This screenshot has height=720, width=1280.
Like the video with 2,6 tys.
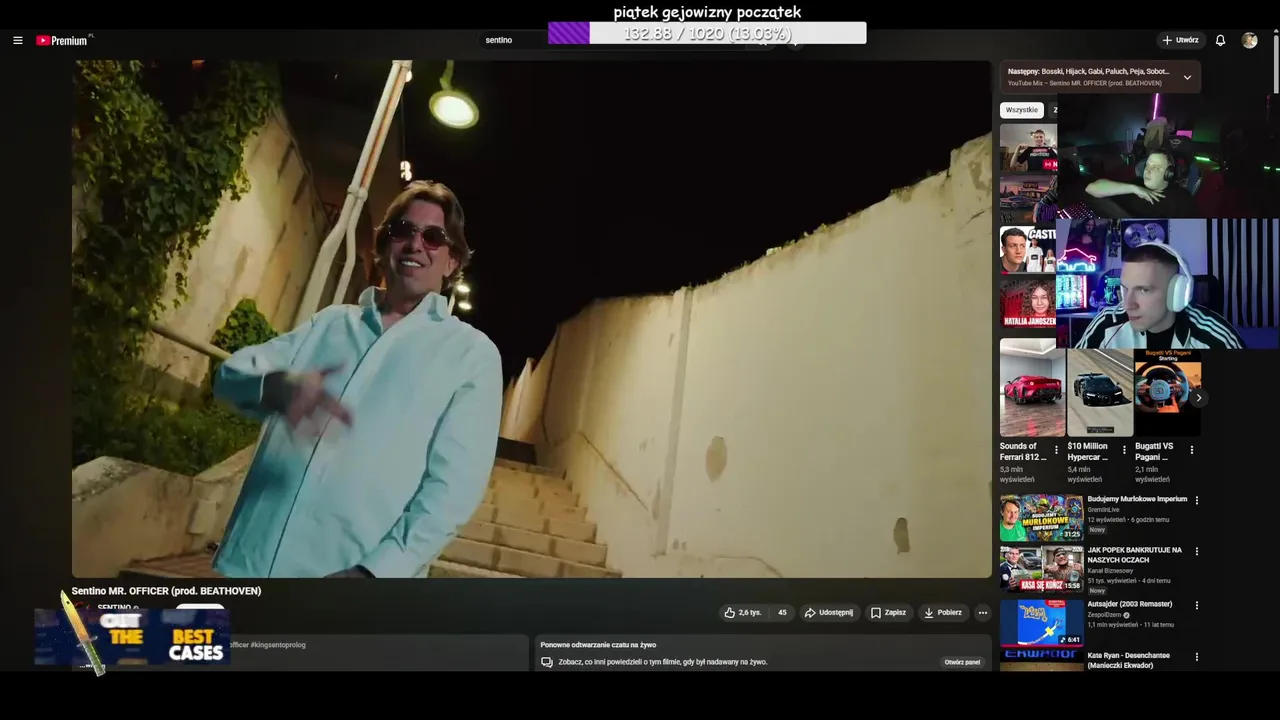(743, 612)
